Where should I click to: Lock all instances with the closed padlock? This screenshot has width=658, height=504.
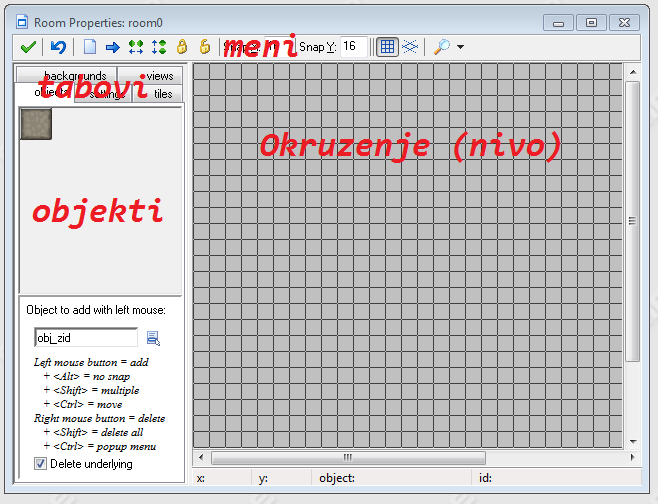coord(182,47)
